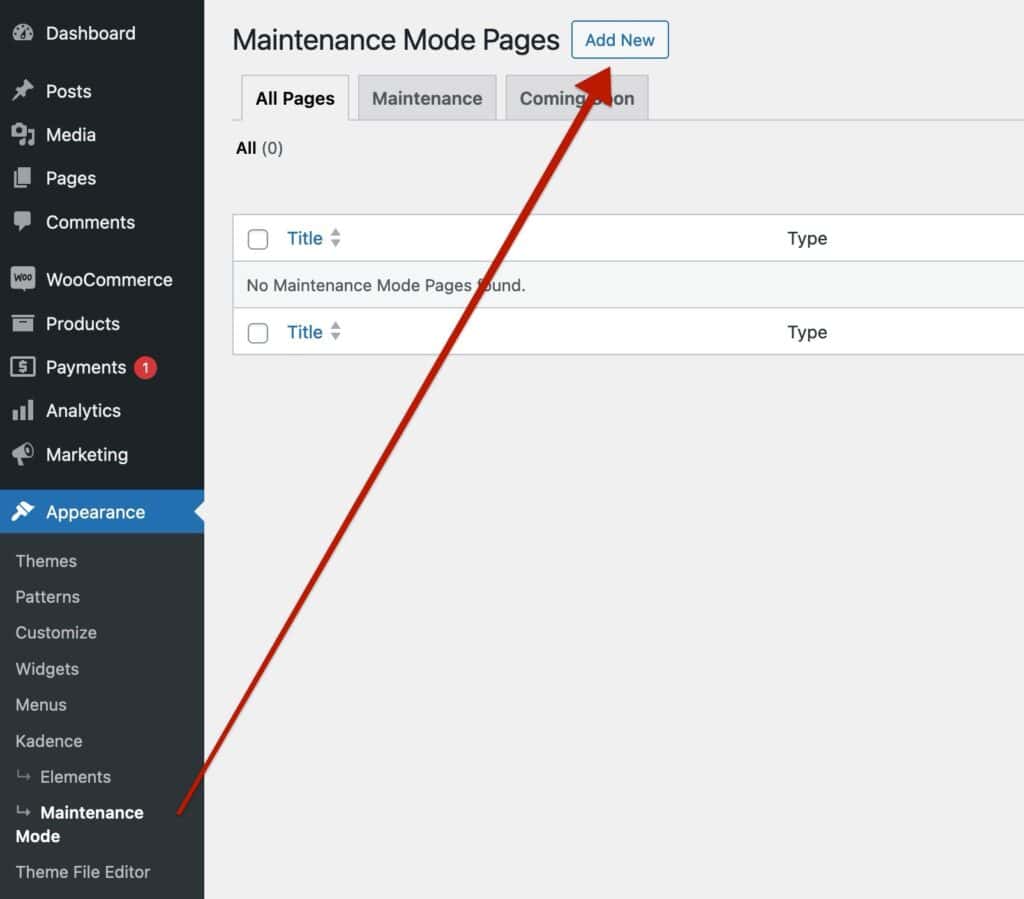View Analytics using the bar chart icon

pyautogui.click(x=24, y=410)
